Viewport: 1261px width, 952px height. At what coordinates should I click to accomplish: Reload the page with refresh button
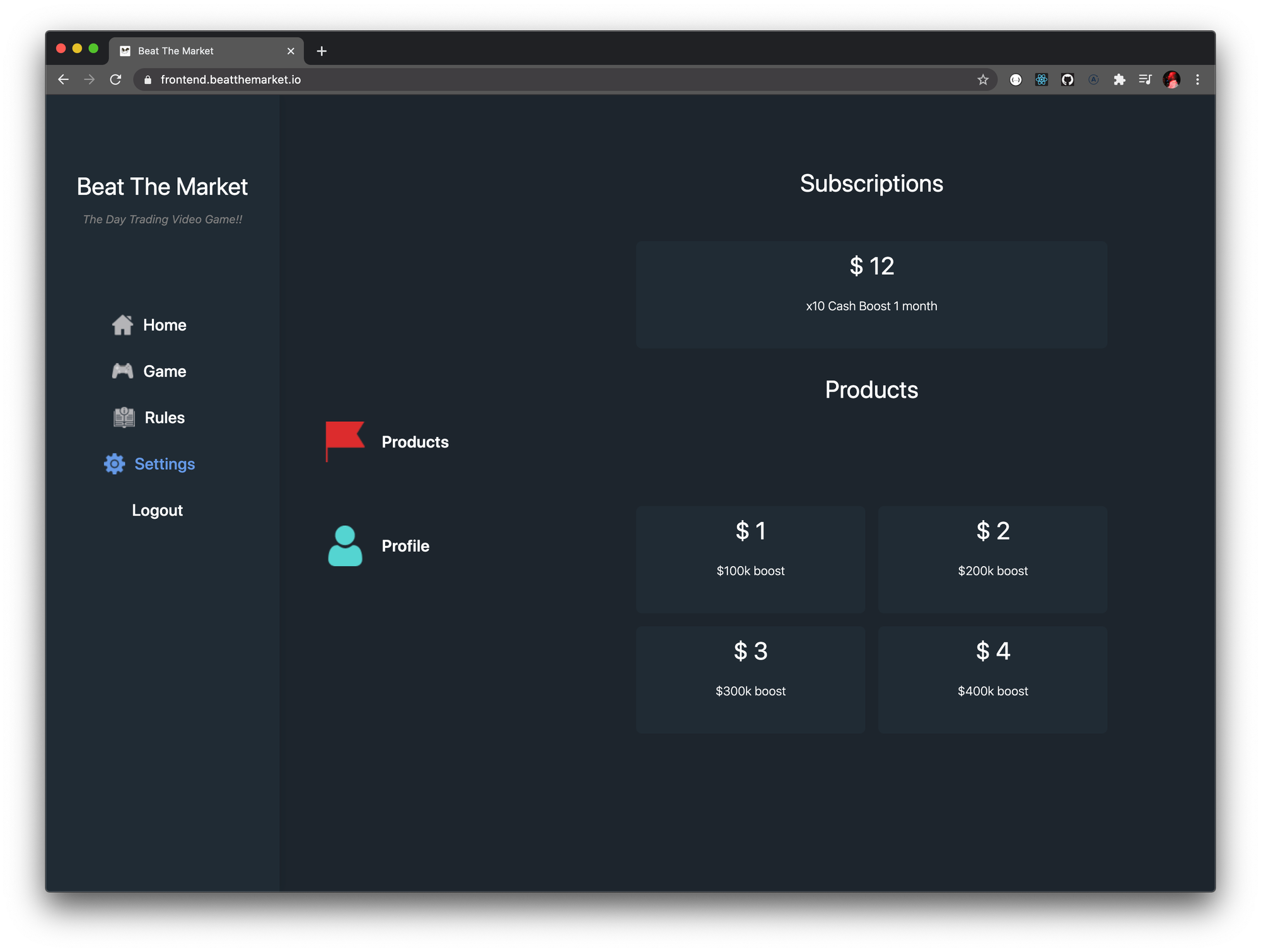115,79
